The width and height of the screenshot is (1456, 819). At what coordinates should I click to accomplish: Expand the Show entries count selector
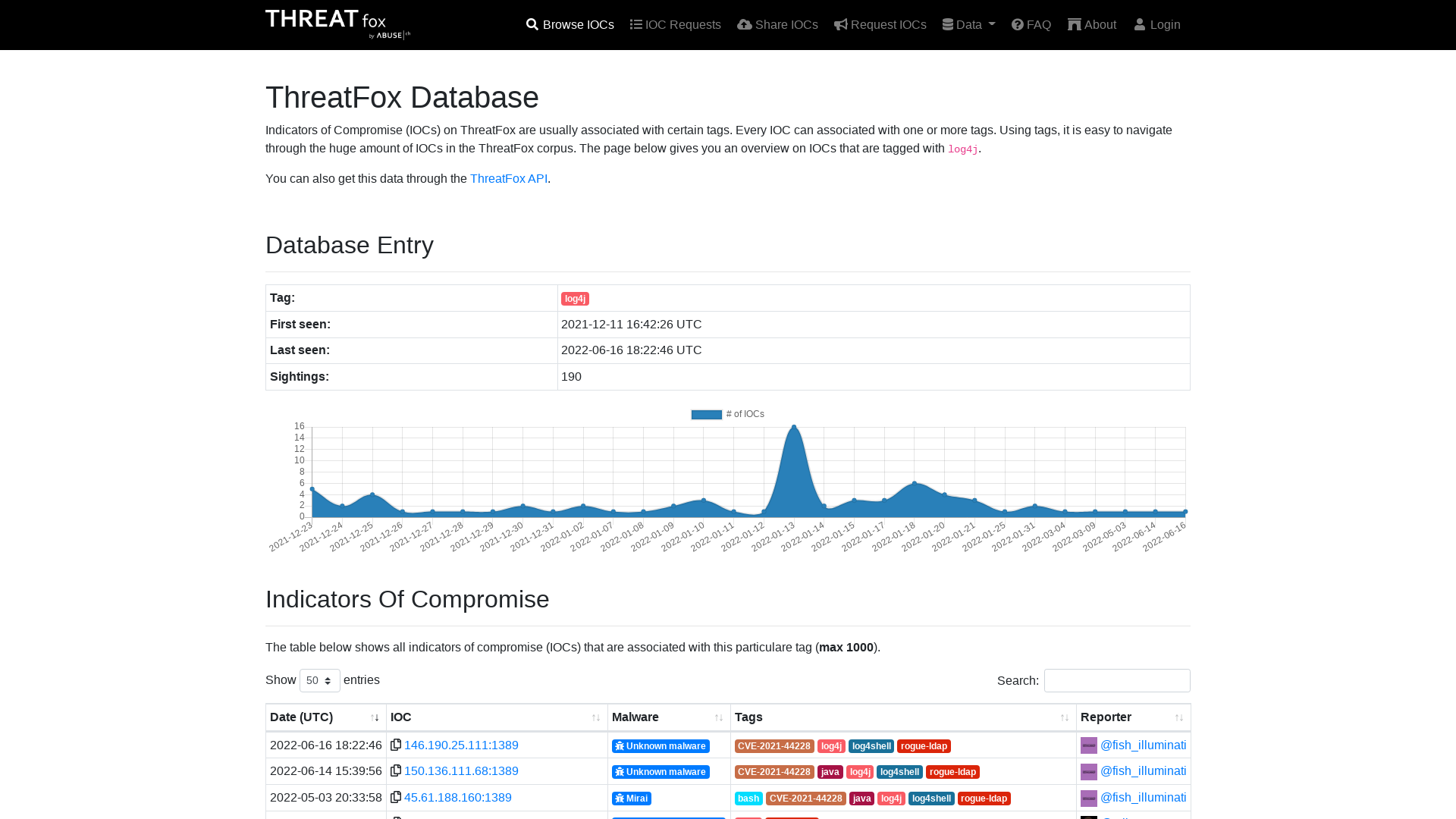click(320, 680)
